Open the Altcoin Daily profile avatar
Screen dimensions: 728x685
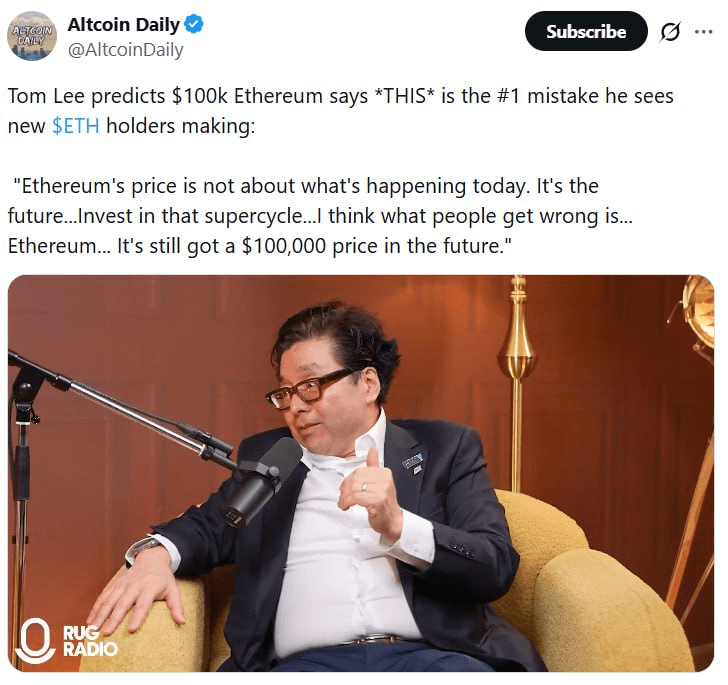[x=32, y=36]
